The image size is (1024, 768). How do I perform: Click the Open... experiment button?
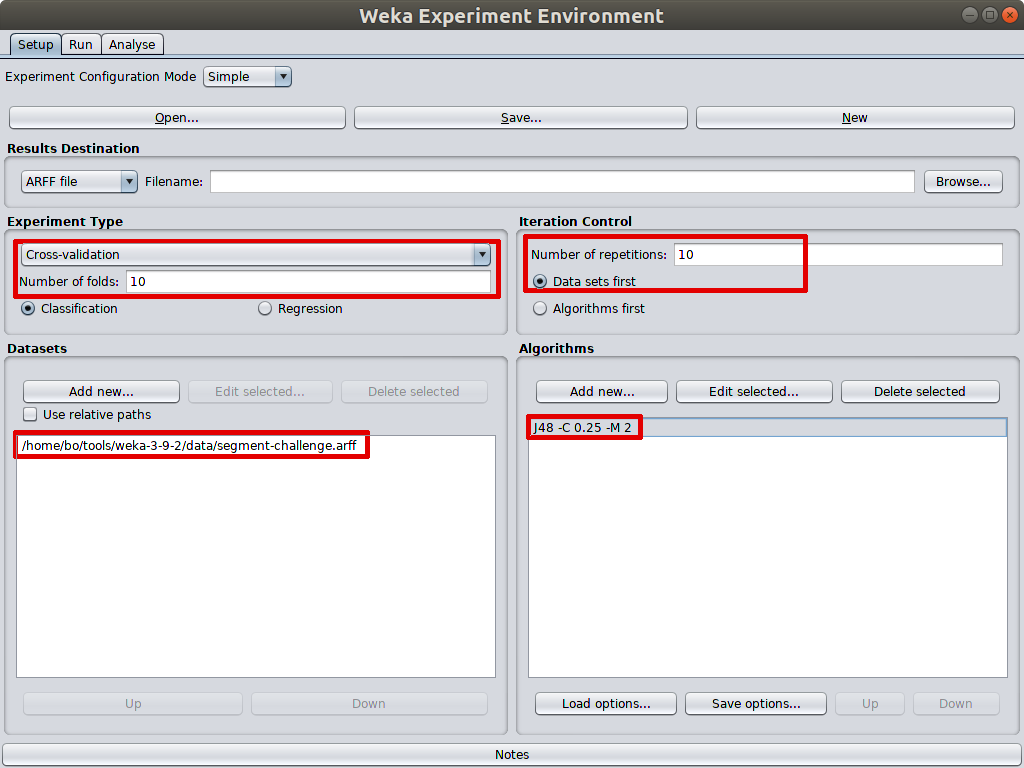(x=177, y=118)
